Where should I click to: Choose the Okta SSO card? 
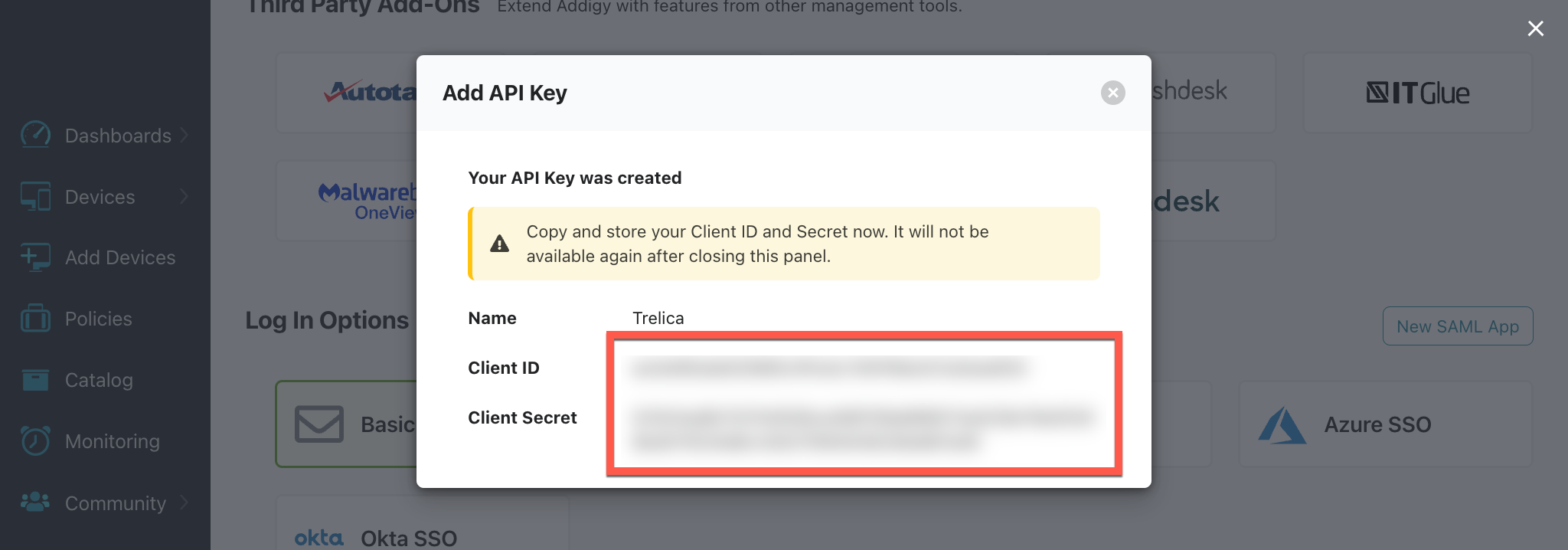(x=423, y=529)
